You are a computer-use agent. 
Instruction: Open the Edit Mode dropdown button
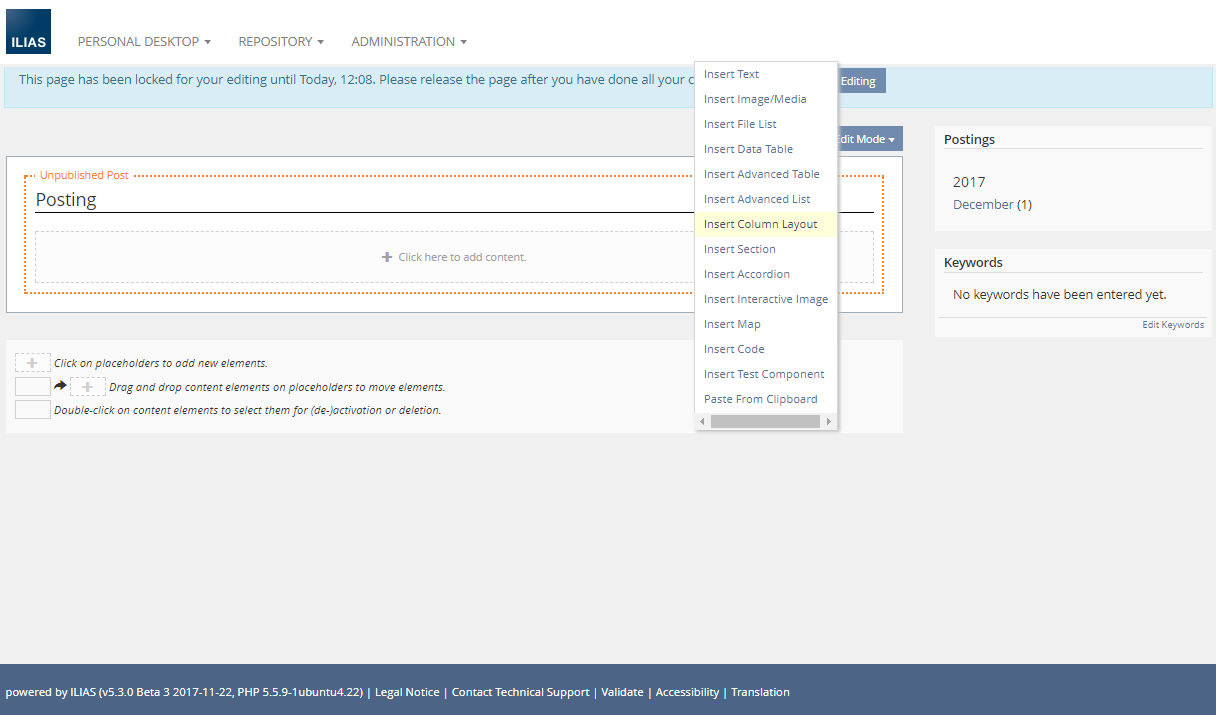(x=866, y=139)
